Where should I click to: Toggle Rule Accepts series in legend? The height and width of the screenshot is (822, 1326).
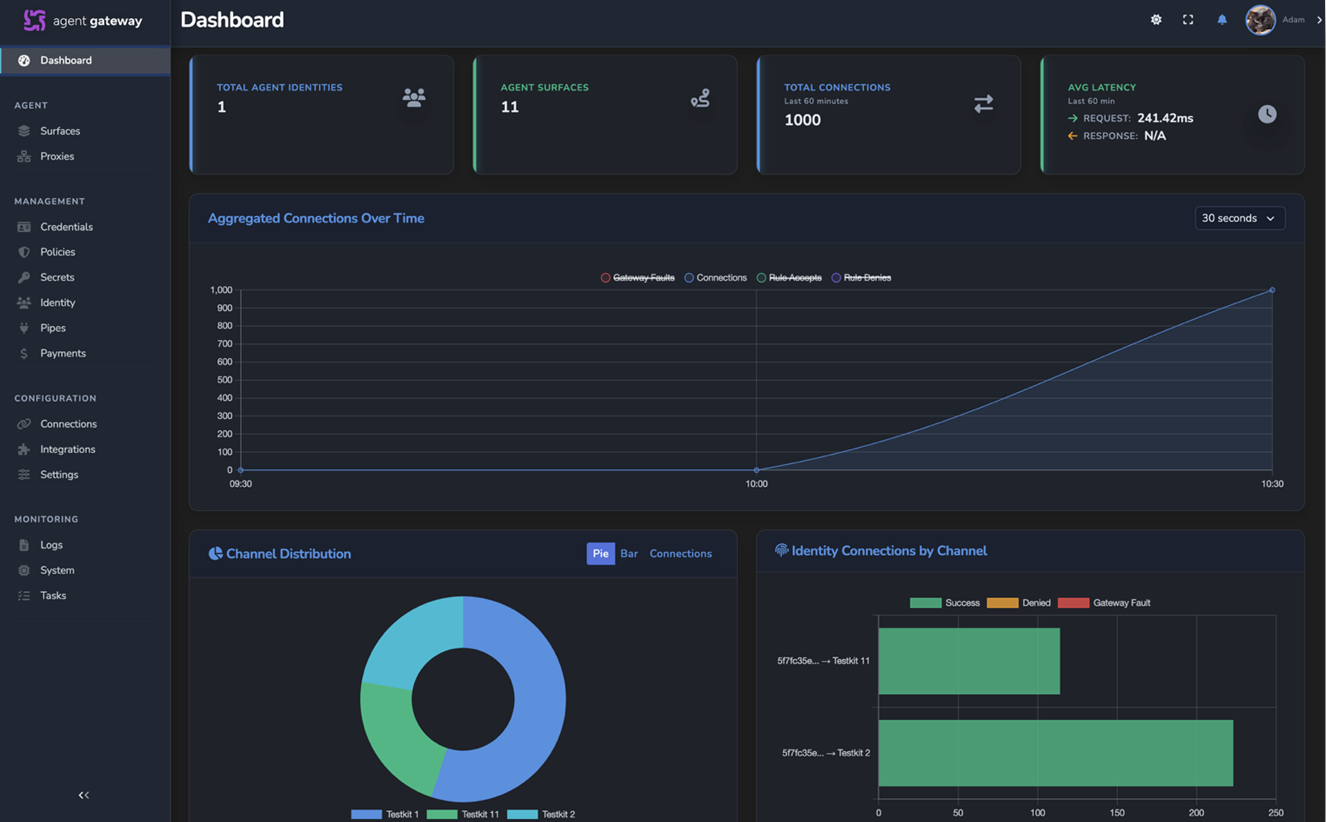click(789, 278)
